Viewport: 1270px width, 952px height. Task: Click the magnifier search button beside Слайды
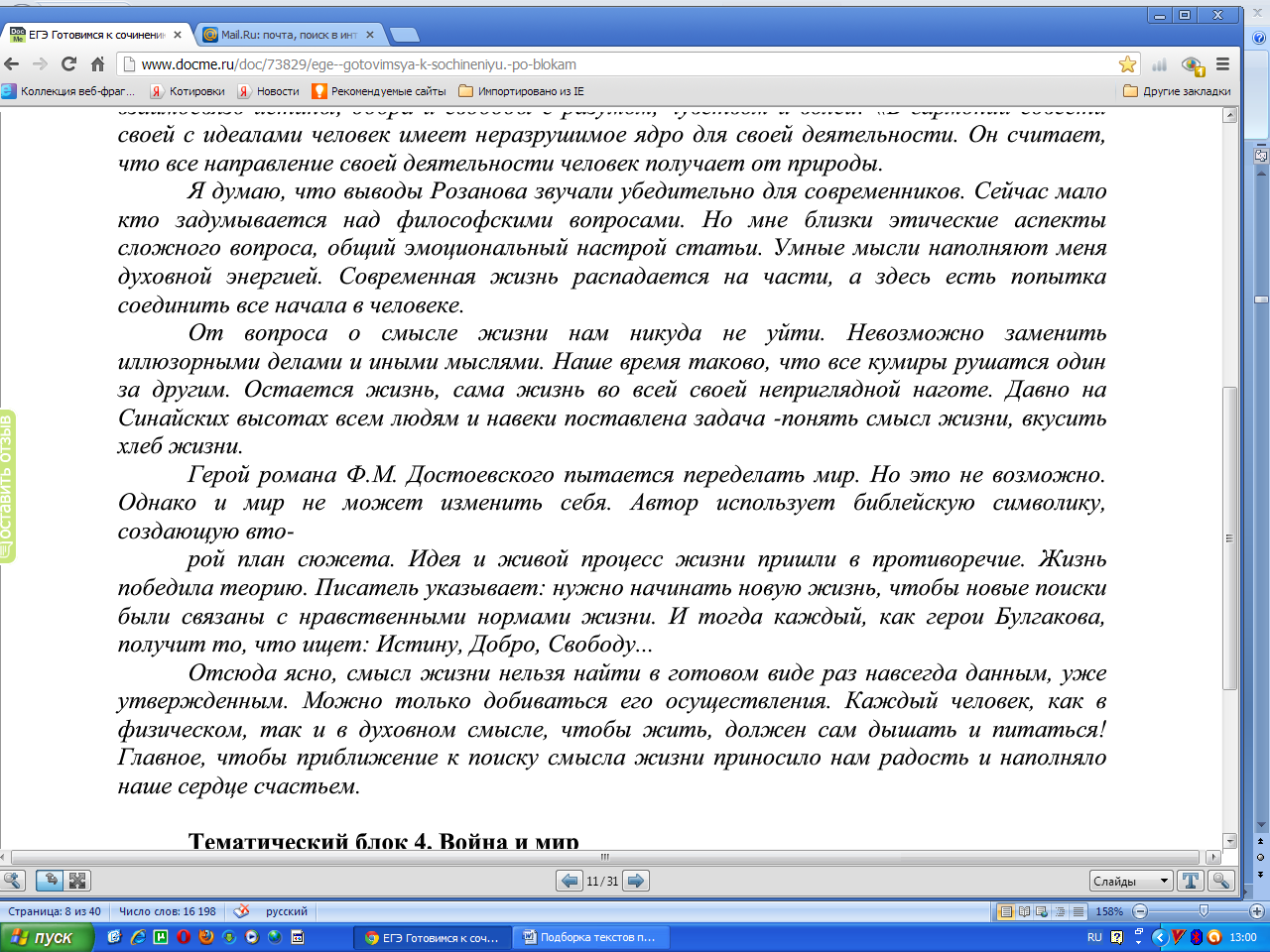tap(1221, 881)
